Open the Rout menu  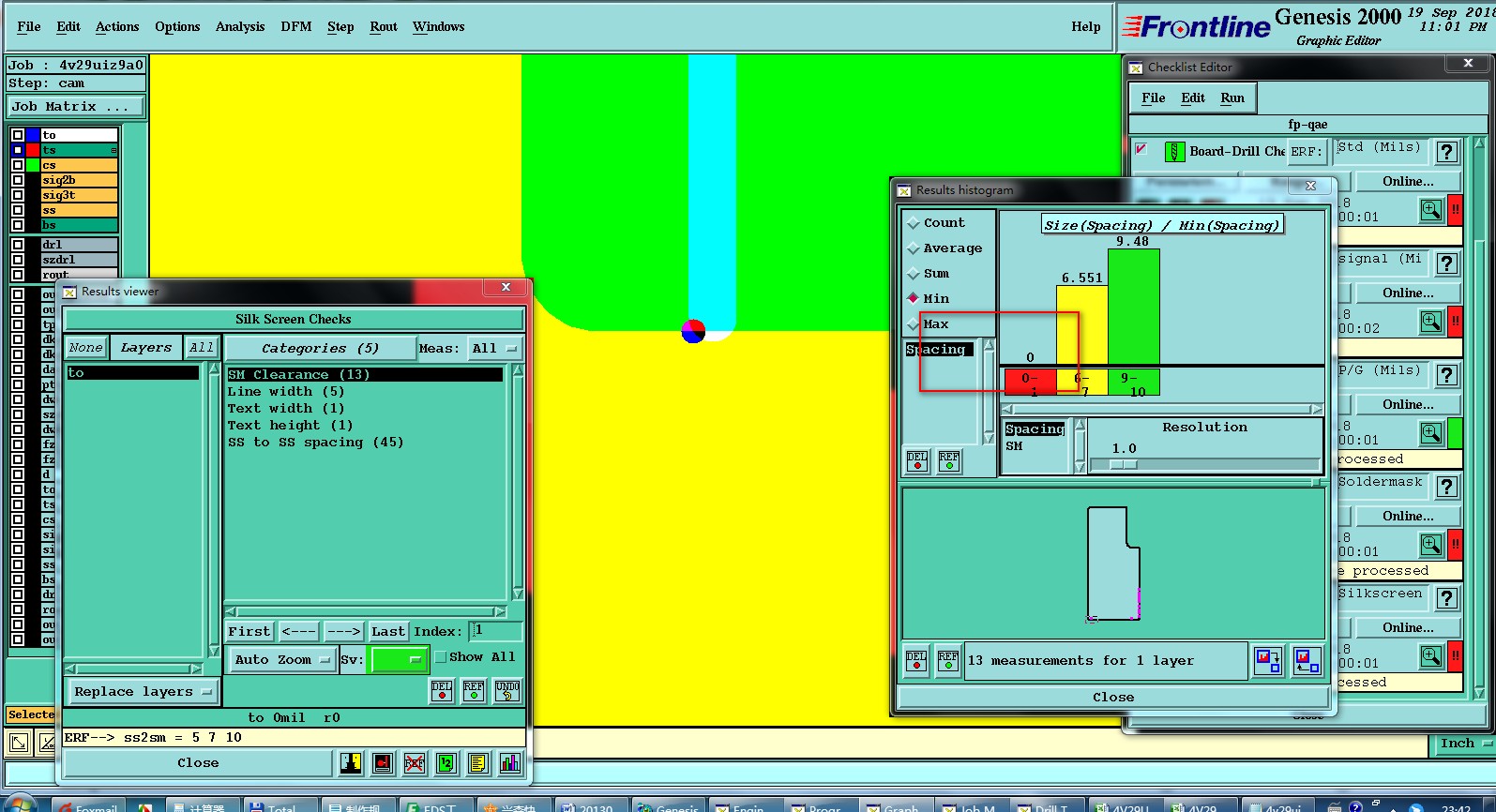click(x=384, y=27)
